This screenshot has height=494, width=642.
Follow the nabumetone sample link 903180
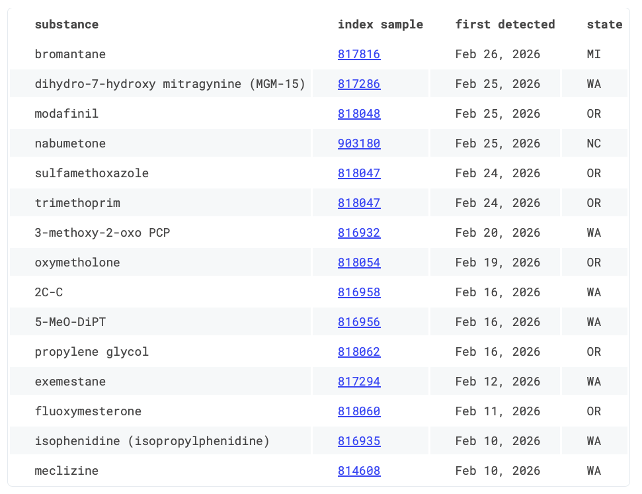pyautogui.click(x=358, y=144)
